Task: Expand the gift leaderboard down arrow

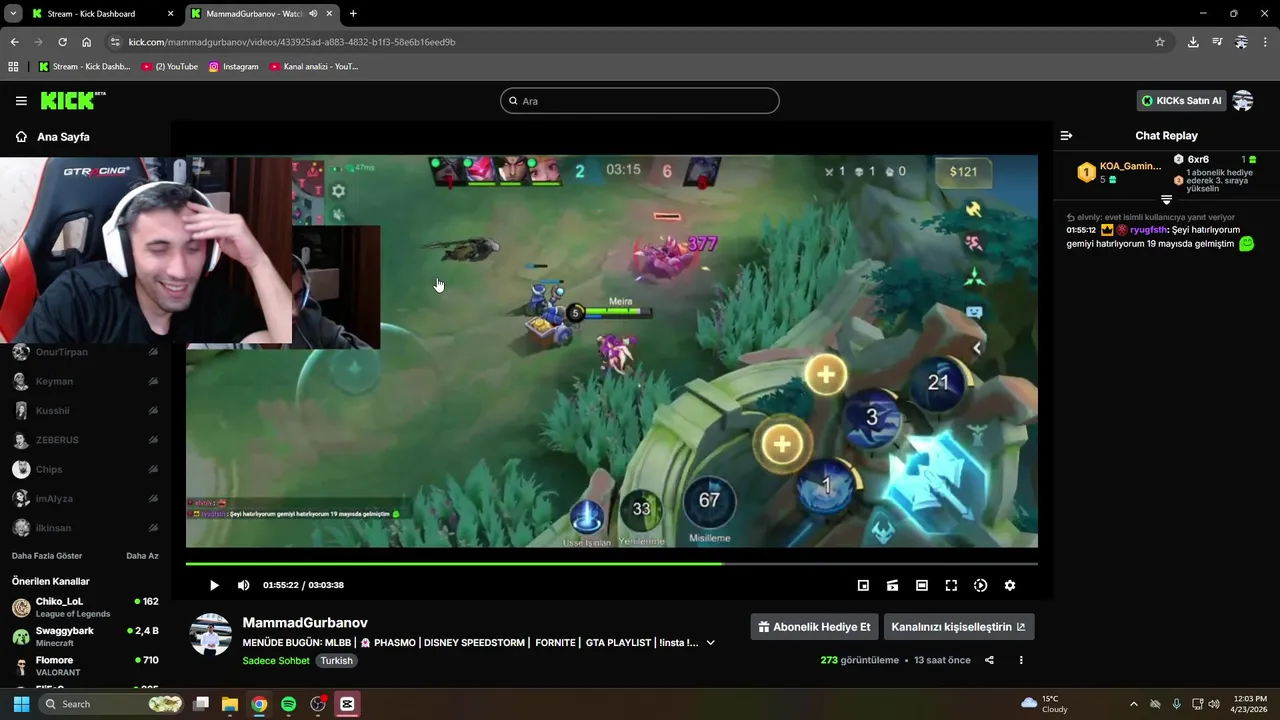Action: [x=1166, y=200]
